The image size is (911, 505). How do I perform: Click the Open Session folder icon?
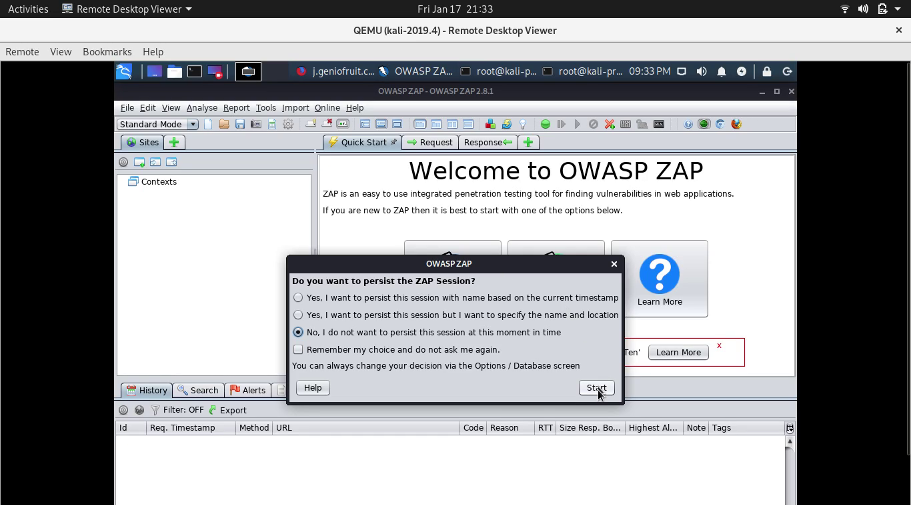tap(224, 124)
